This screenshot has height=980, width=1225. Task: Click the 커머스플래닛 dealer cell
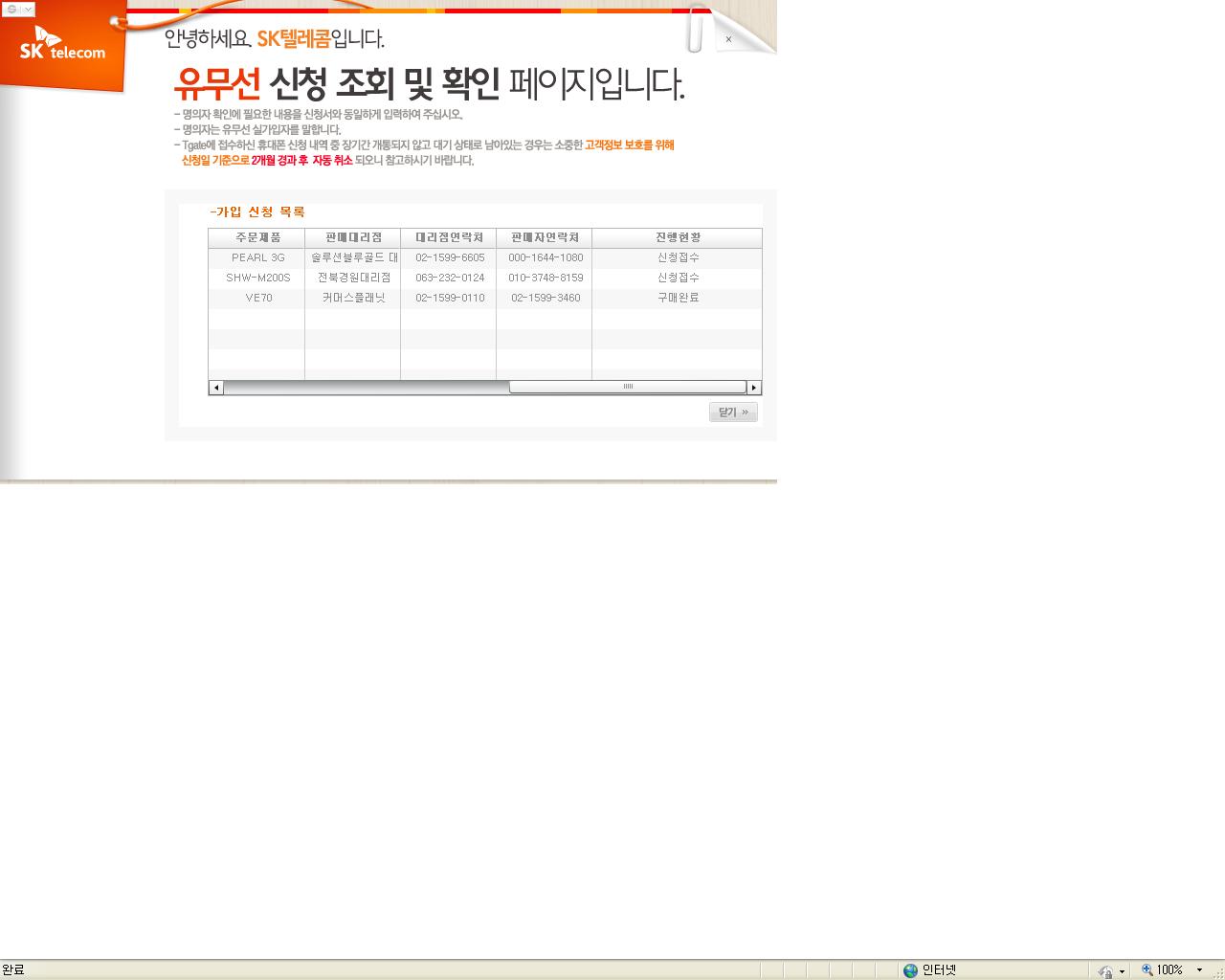[x=354, y=298]
